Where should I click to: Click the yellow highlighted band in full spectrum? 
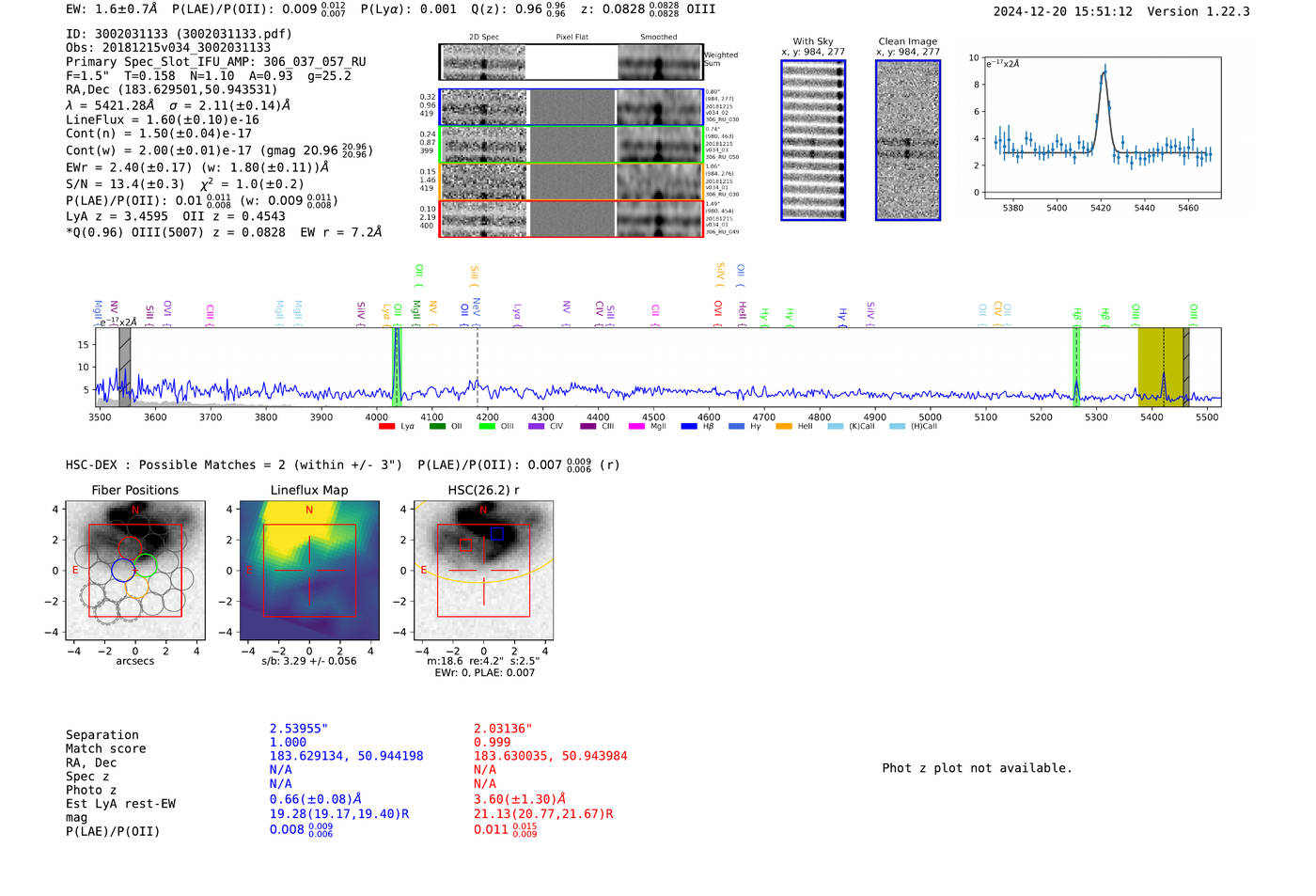tap(1163, 367)
